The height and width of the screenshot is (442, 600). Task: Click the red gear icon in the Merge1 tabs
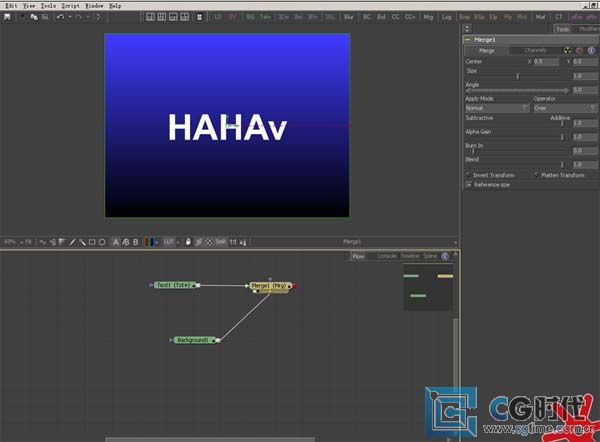[579, 51]
